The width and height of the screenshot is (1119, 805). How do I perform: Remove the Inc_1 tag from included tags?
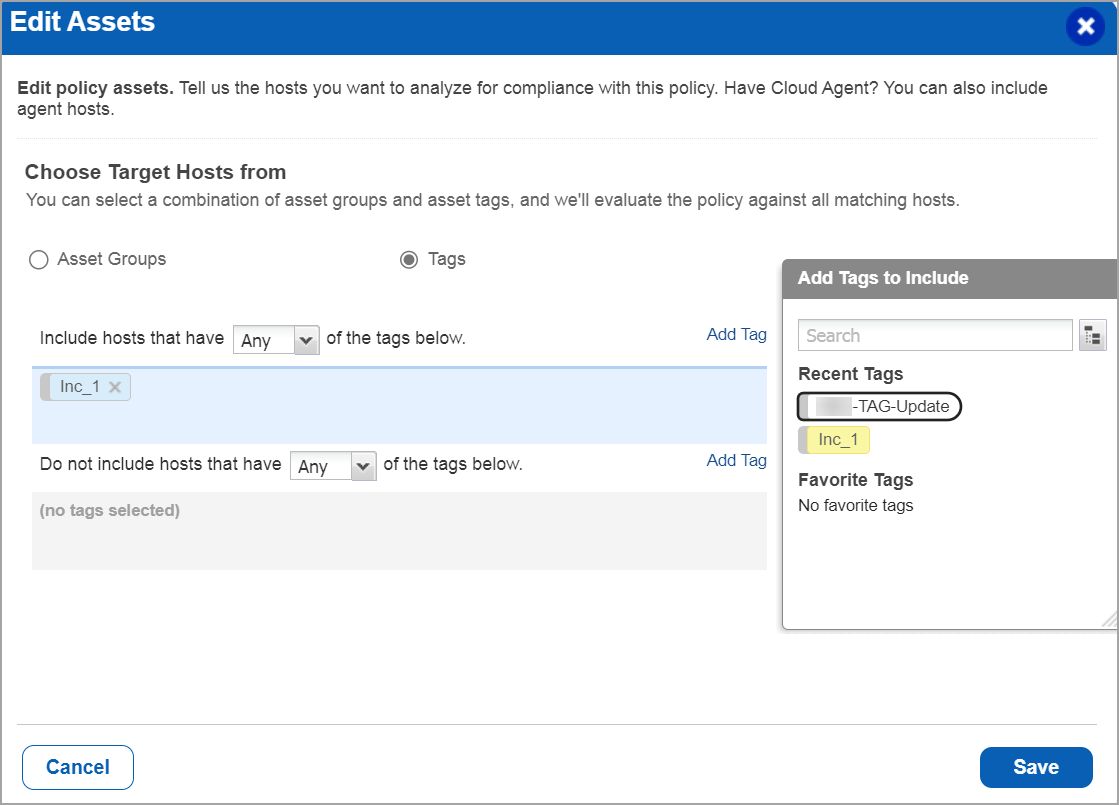tap(115, 388)
